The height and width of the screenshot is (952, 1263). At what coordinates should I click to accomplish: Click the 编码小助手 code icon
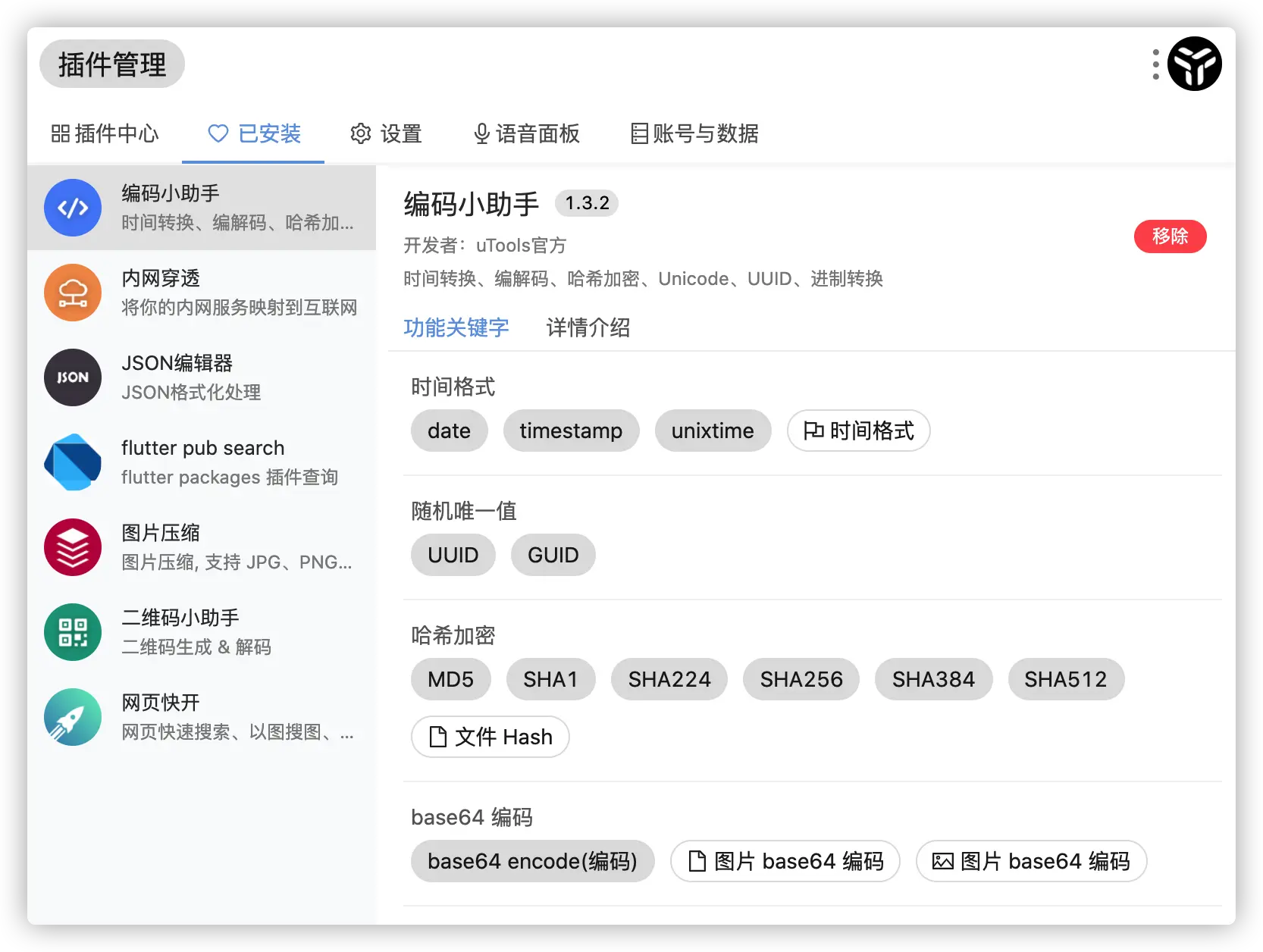pos(73,208)
